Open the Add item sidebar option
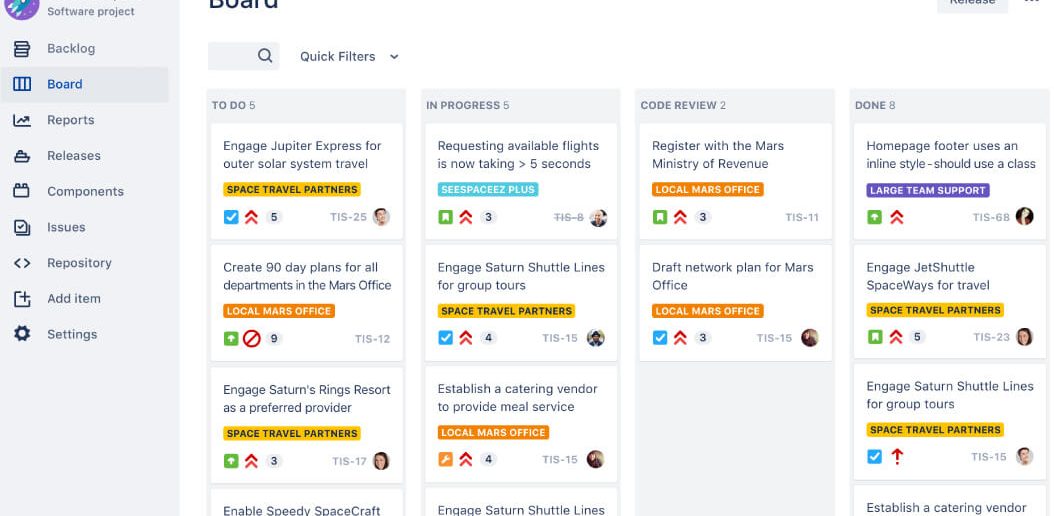The height and width of the screenshot is (516, 1054). pos(73,298)
